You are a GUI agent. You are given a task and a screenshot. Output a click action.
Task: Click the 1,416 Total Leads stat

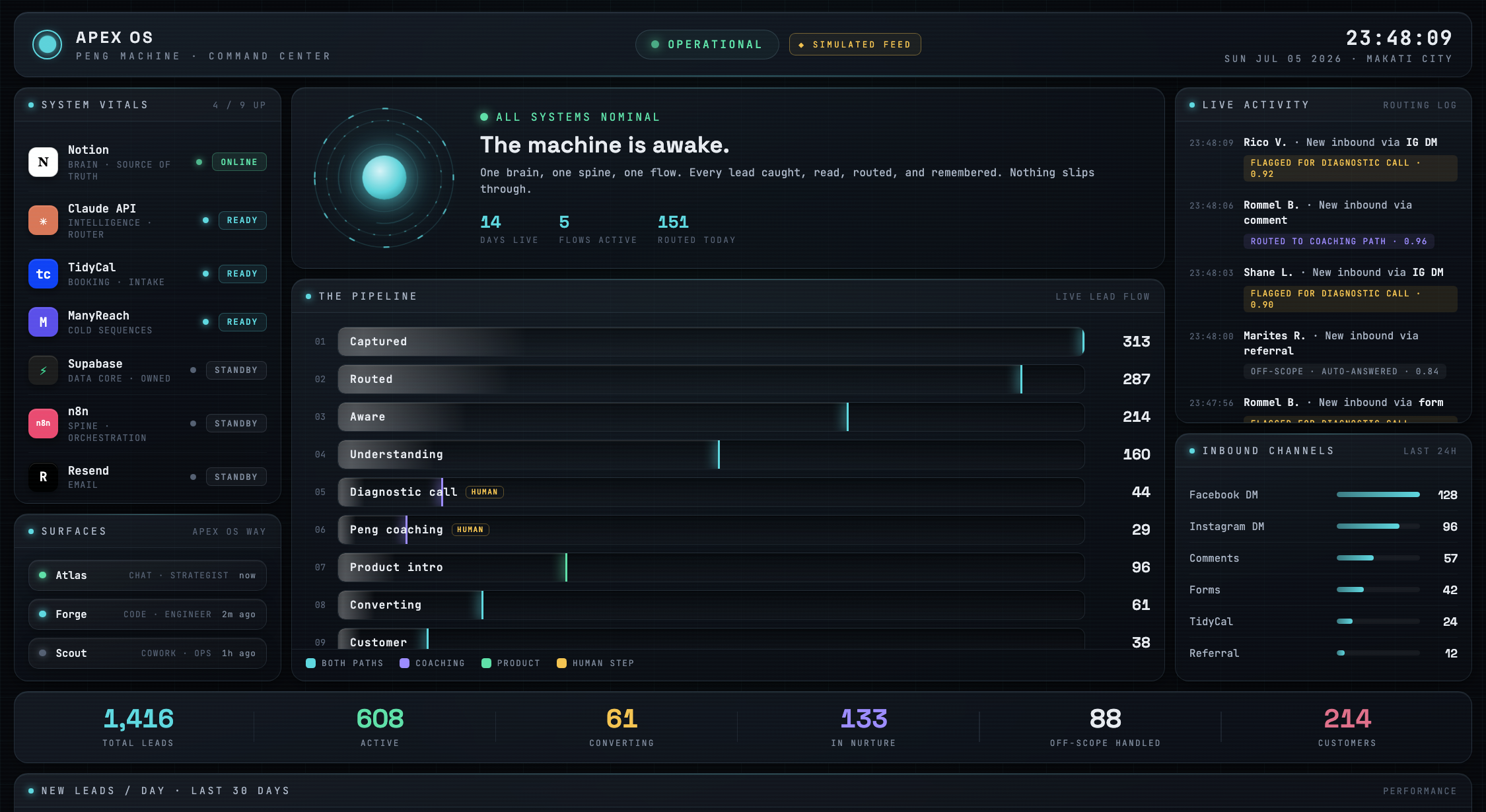coord(138,726)
